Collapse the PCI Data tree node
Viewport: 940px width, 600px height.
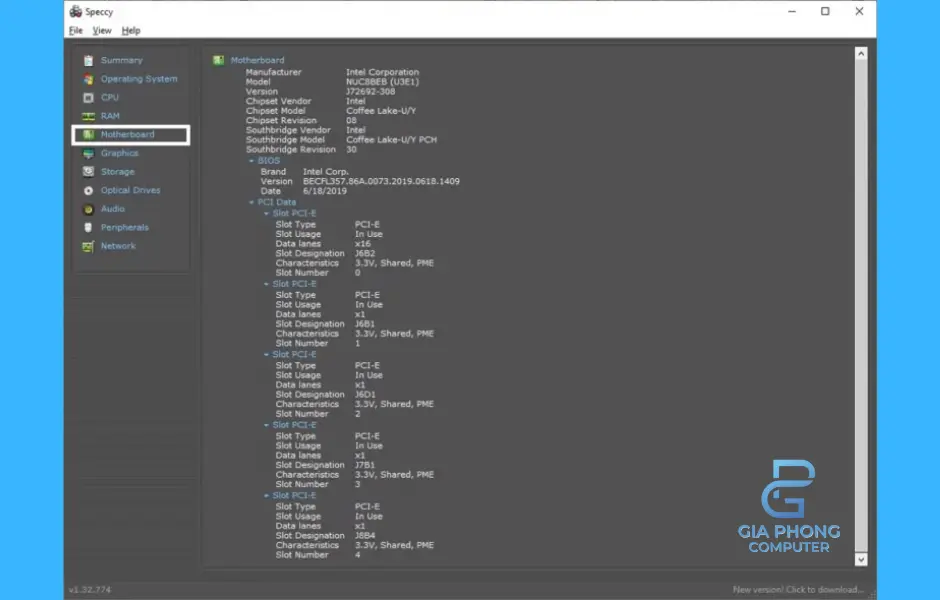pos(252,203)
